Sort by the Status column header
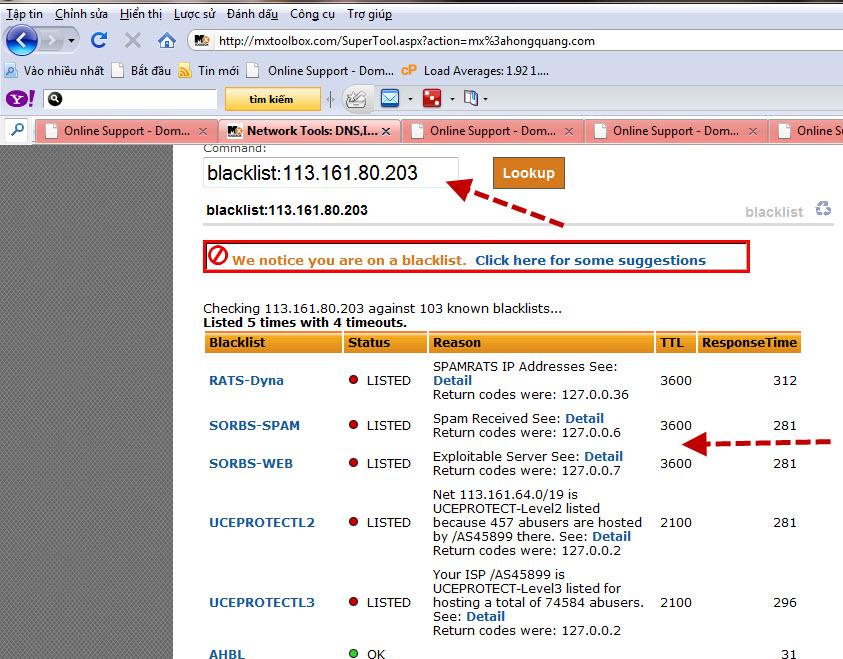Image resolution: width=843 pixels, height=659 pixels. point(385,342)
